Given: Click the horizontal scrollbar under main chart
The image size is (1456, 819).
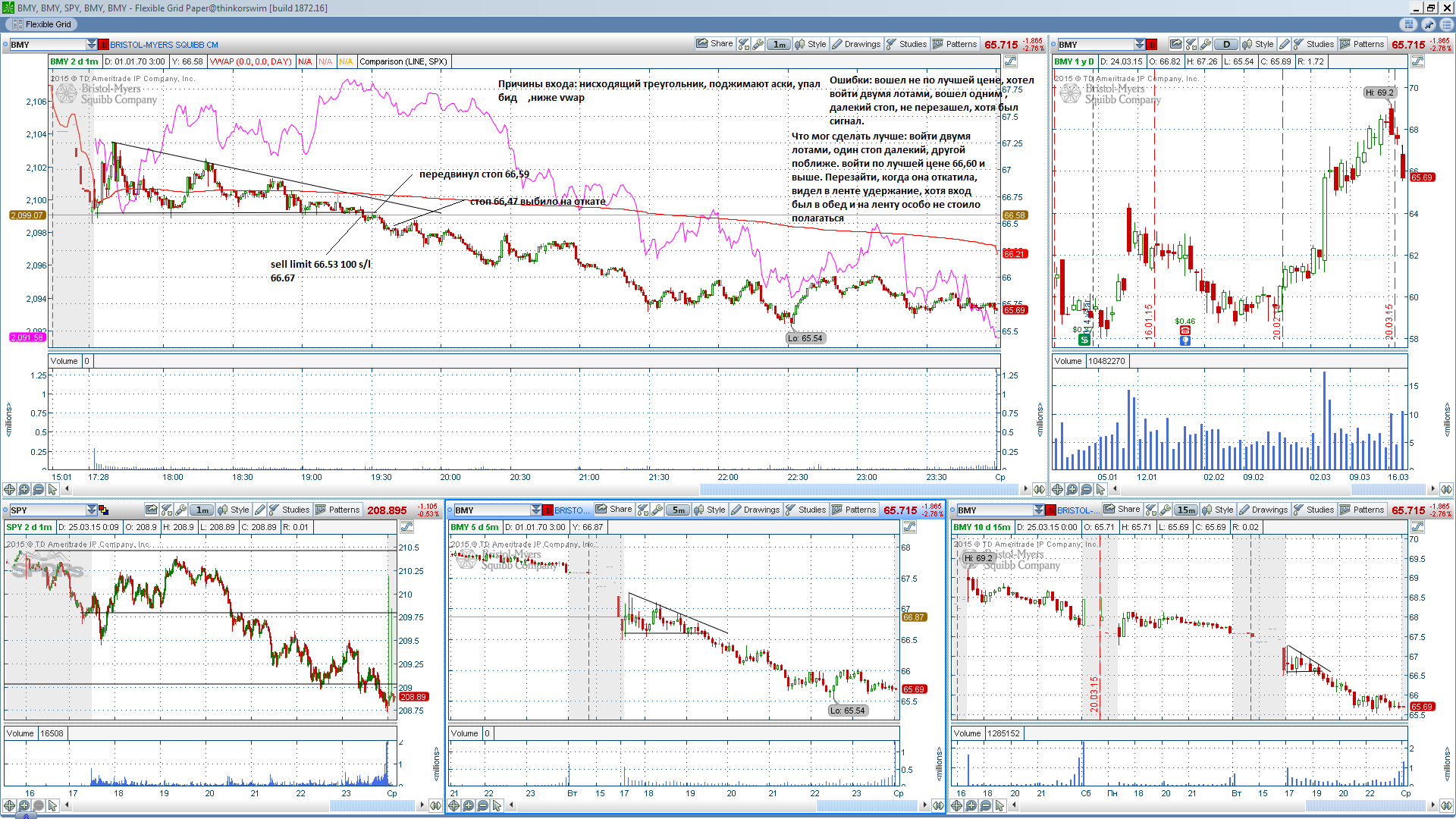Looking at the screenshot, I should coord(858,489).
